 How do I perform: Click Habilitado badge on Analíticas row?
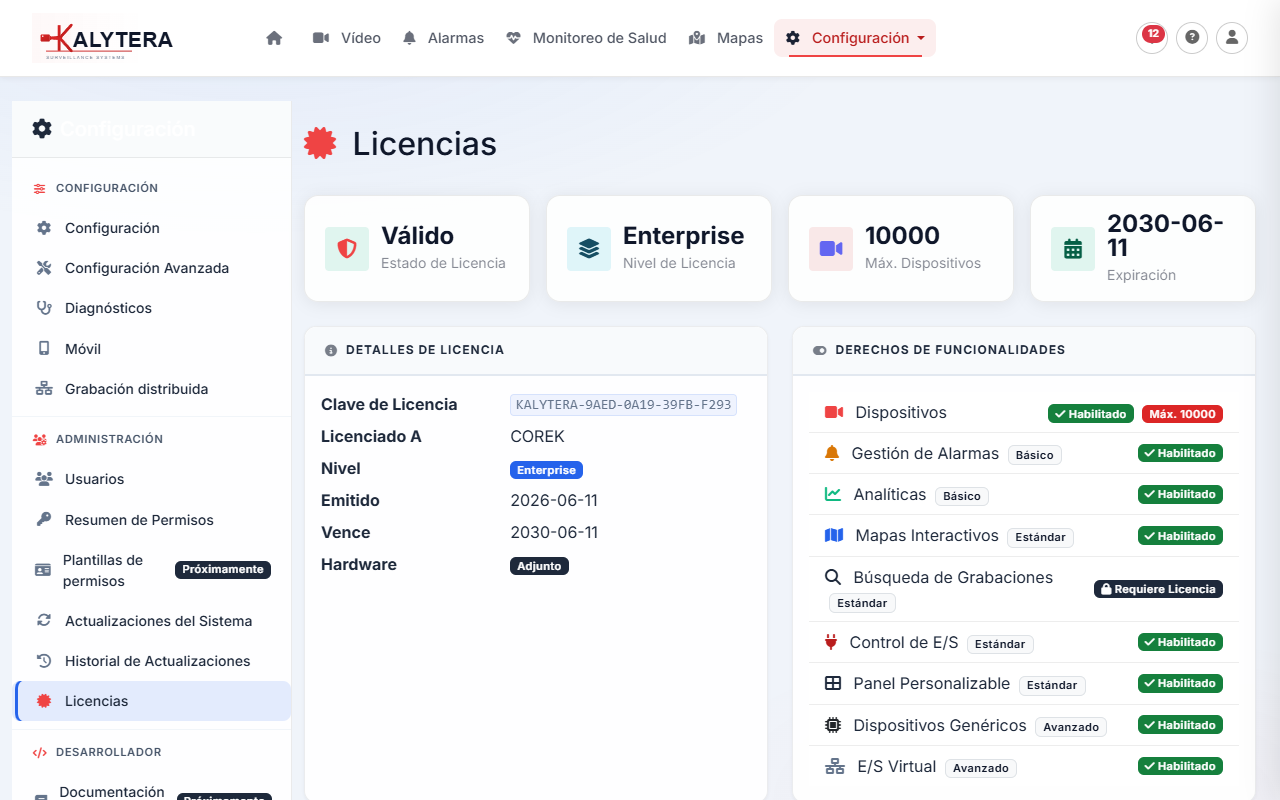pos(1180,494)
